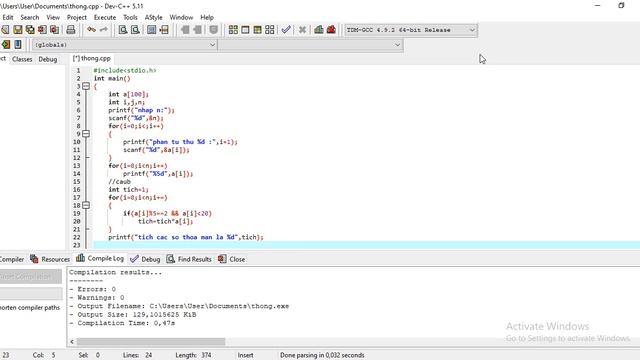This screenshot has height=360, width=640.
Task: Open the Help menu
Action: 207,18
